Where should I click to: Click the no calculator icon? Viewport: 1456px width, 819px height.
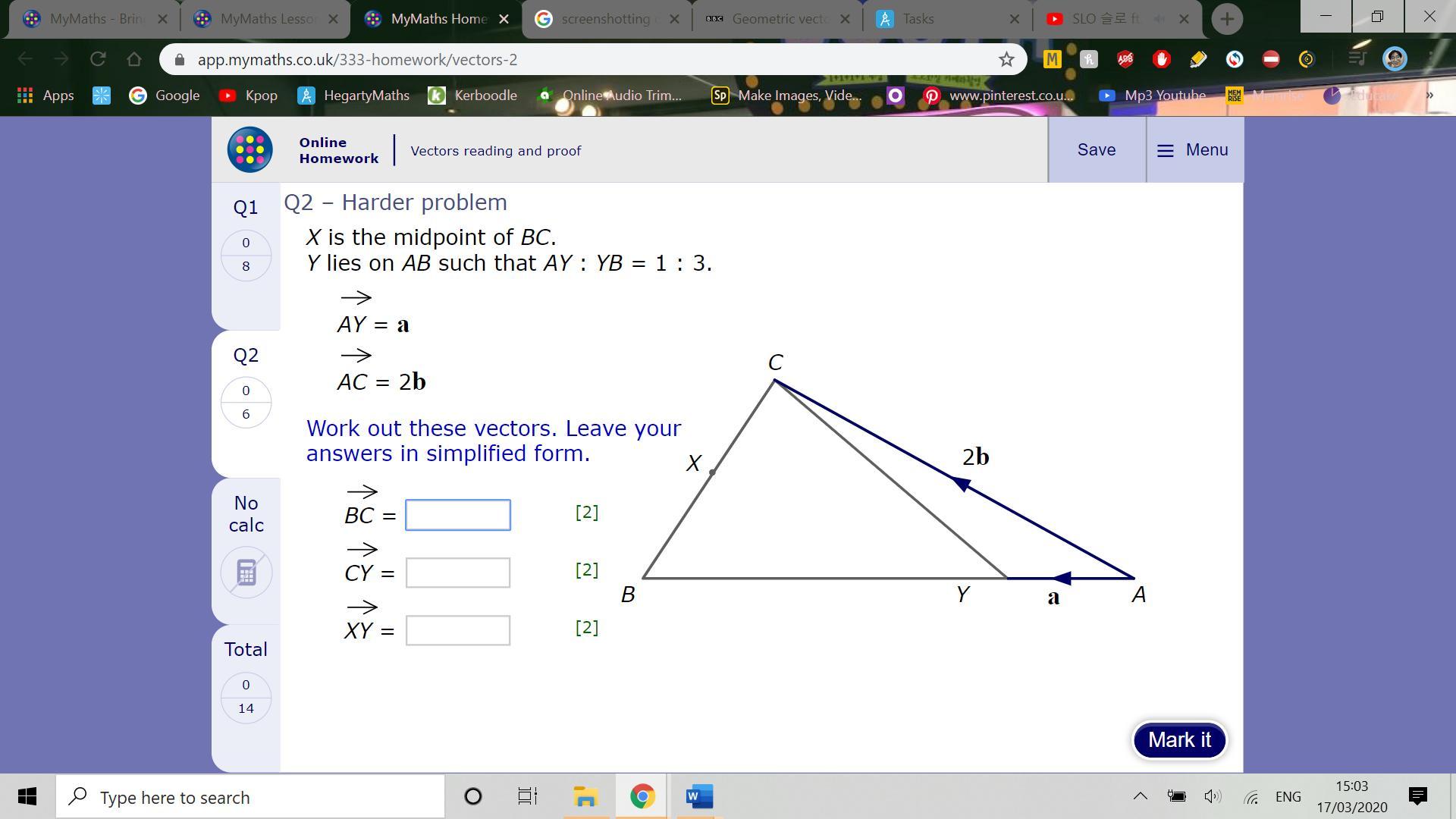246,573
